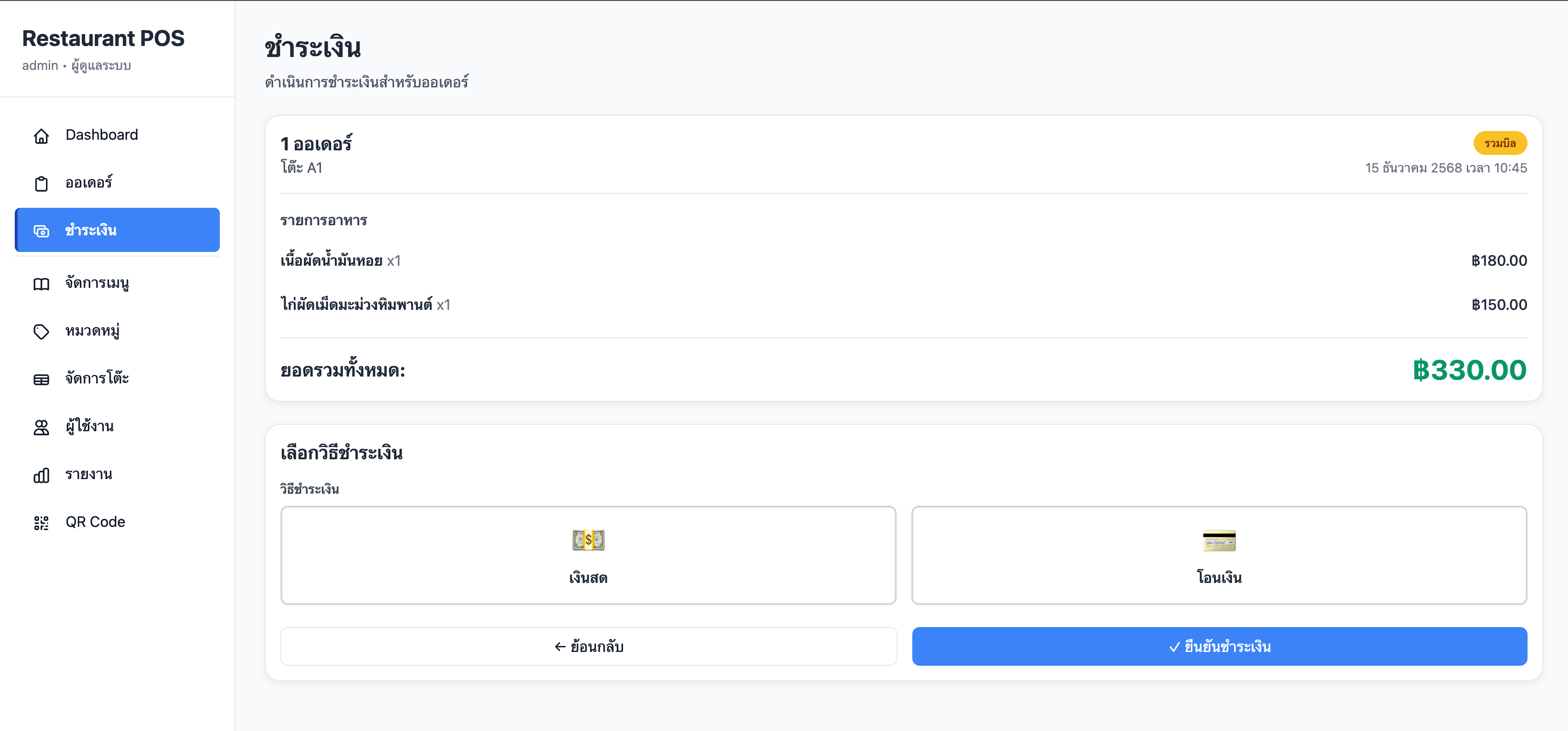Click the ฿330.00 total amount
1568x731 pixels.
pyautogui.click(x=1469, y=370)
